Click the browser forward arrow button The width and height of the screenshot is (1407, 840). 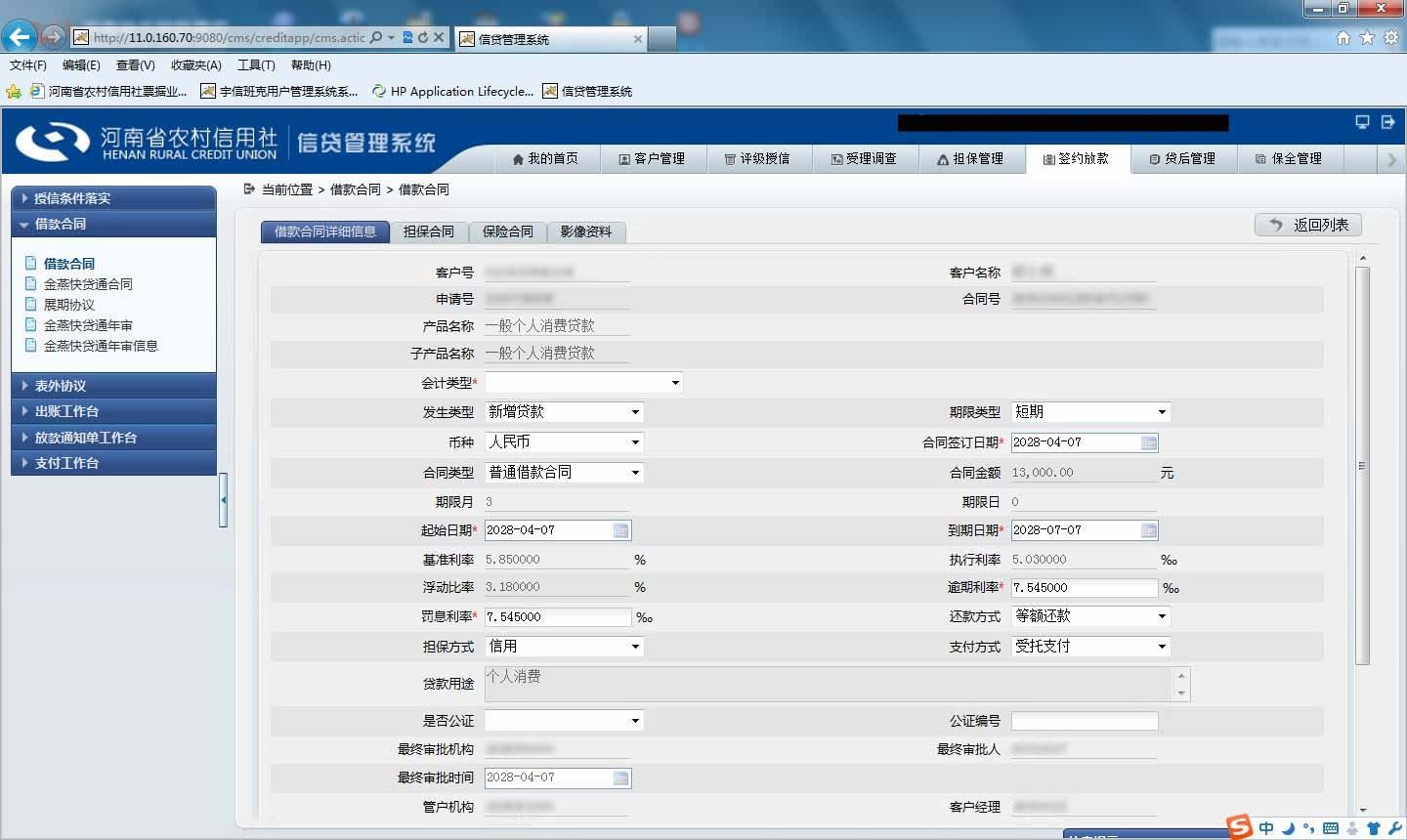coord(53,37)
